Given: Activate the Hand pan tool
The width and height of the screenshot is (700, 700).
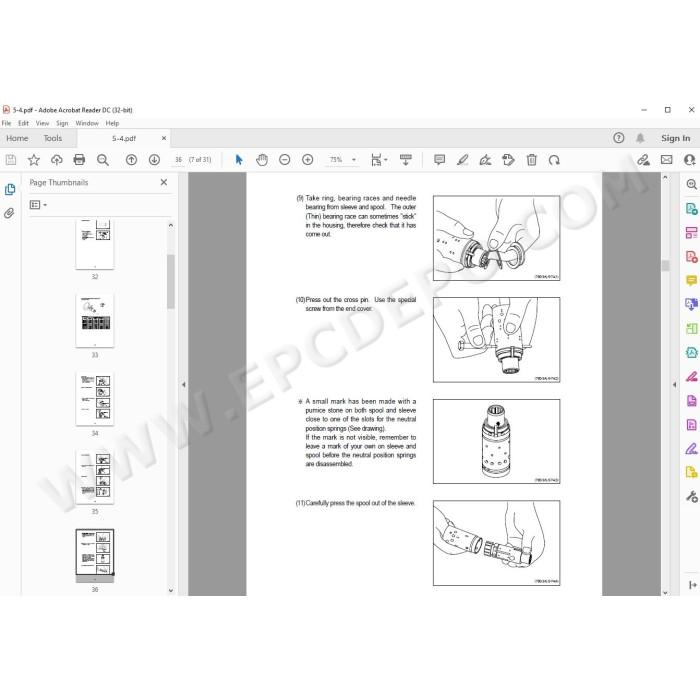Looking at the screenshot, I should [x=262, y=160].
